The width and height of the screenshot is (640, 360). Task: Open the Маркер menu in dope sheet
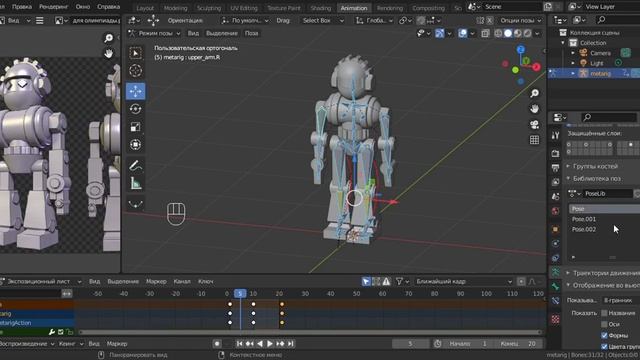coord(156,281)
